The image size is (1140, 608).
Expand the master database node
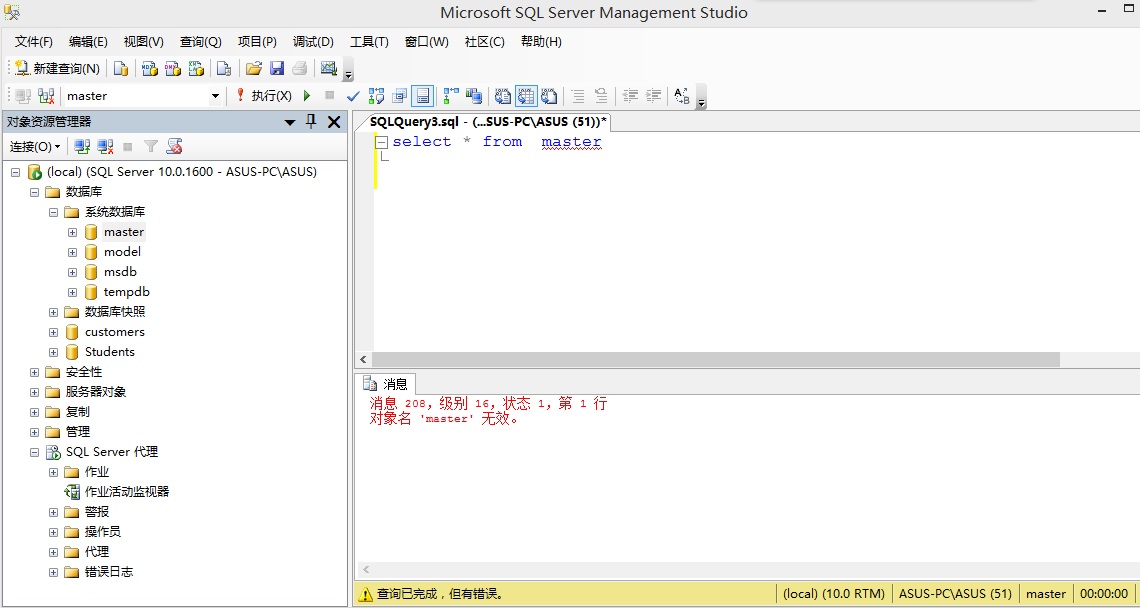pyautogui.click(x=72, y=232)
